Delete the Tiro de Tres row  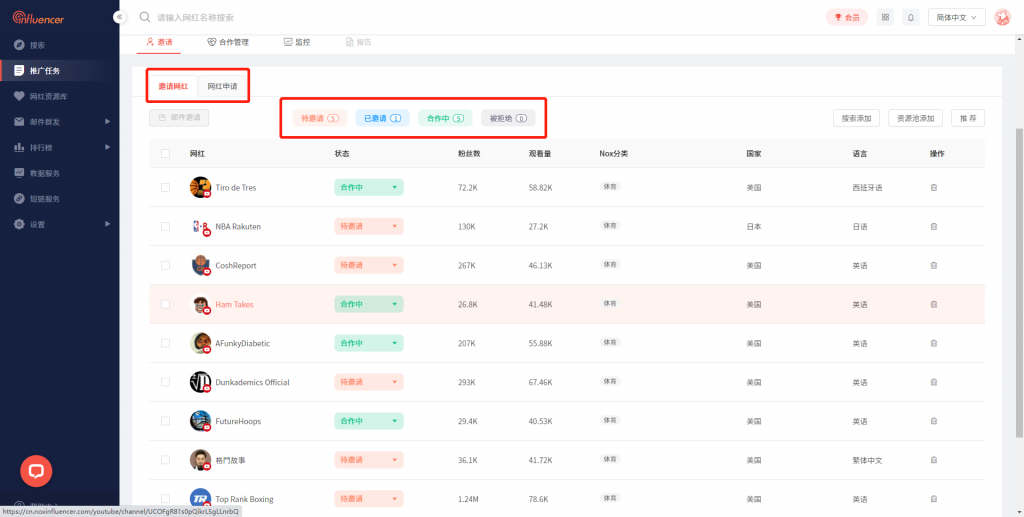click(x=934, y=187)
